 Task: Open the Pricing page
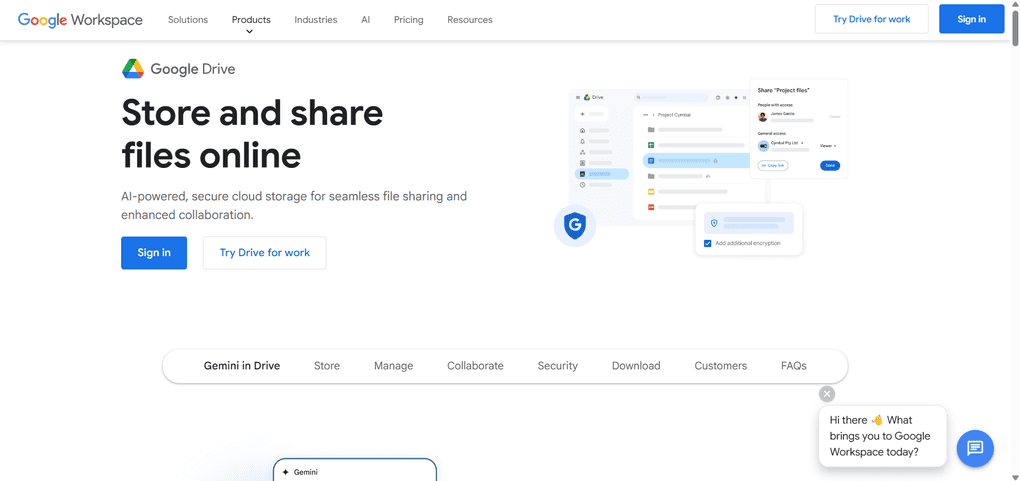click(409, 20)
